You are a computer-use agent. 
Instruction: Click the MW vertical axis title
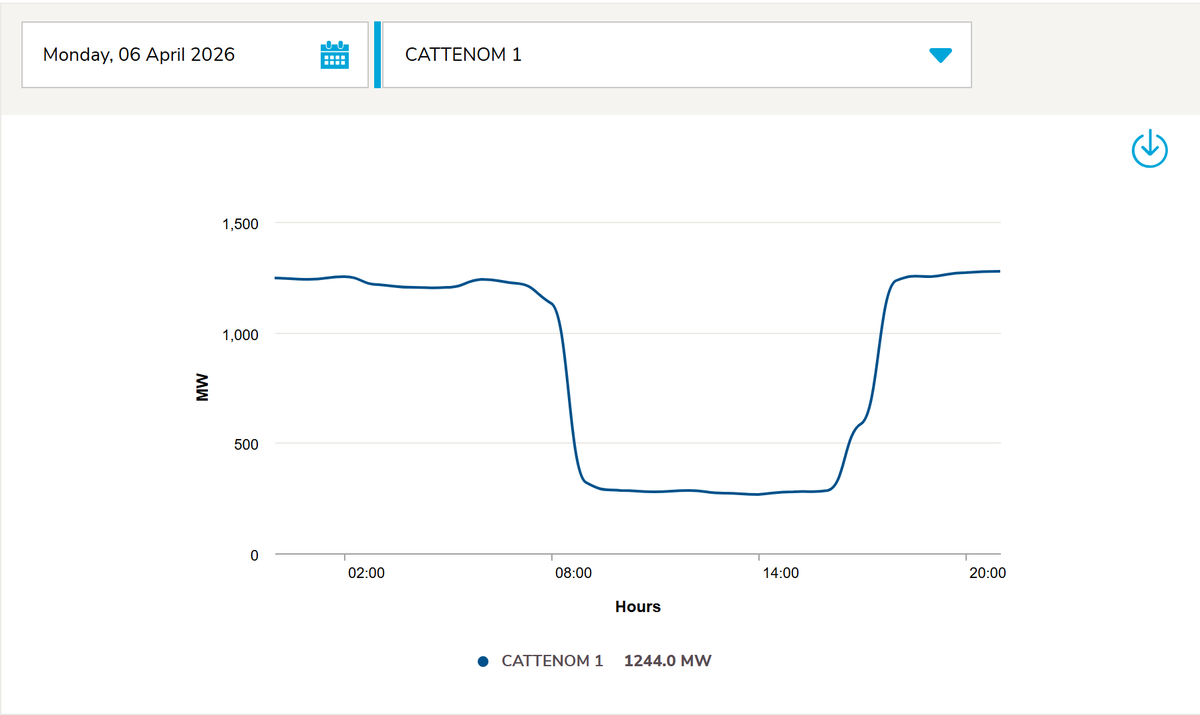[203, 389]
